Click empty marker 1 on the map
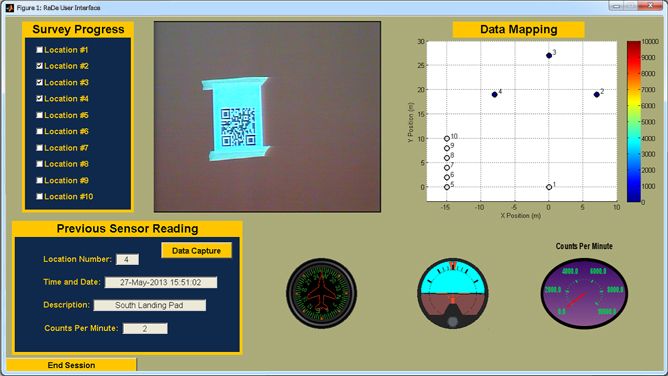This screenshot has width=668, height=376. point(549,187)
